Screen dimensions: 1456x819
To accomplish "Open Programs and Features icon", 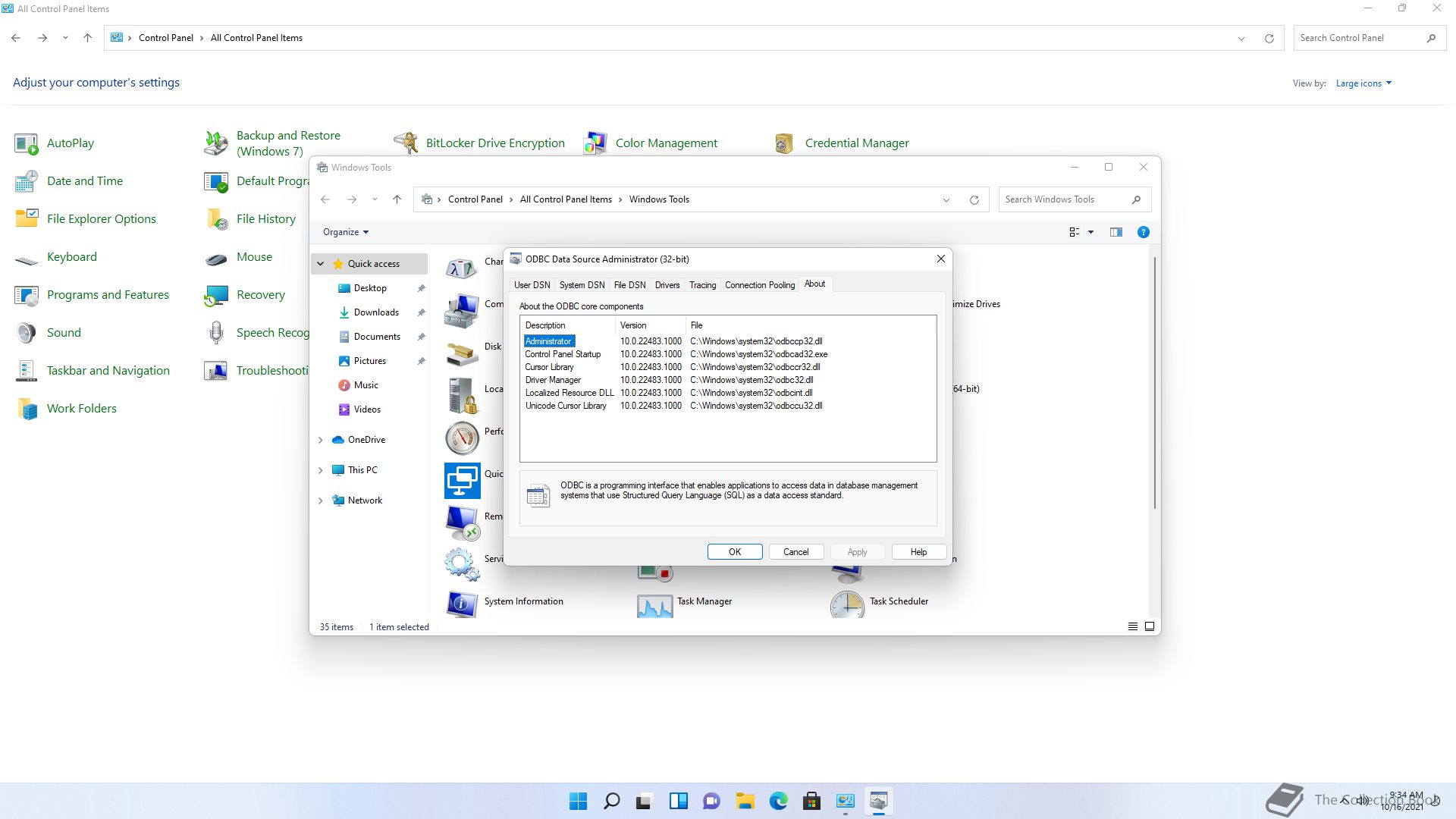I will click(27, 295).
